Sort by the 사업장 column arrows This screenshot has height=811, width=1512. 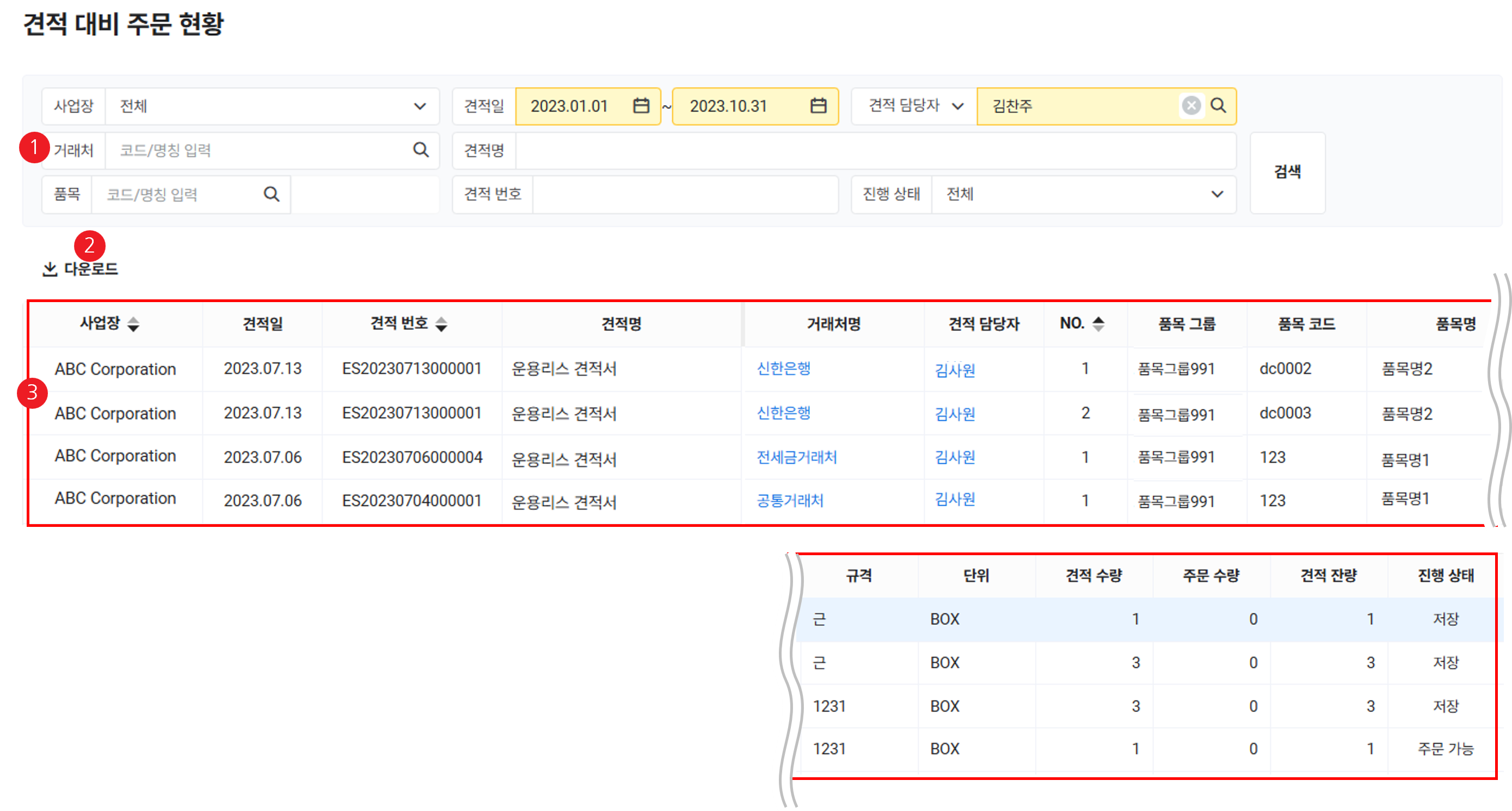tap(133, 324)
